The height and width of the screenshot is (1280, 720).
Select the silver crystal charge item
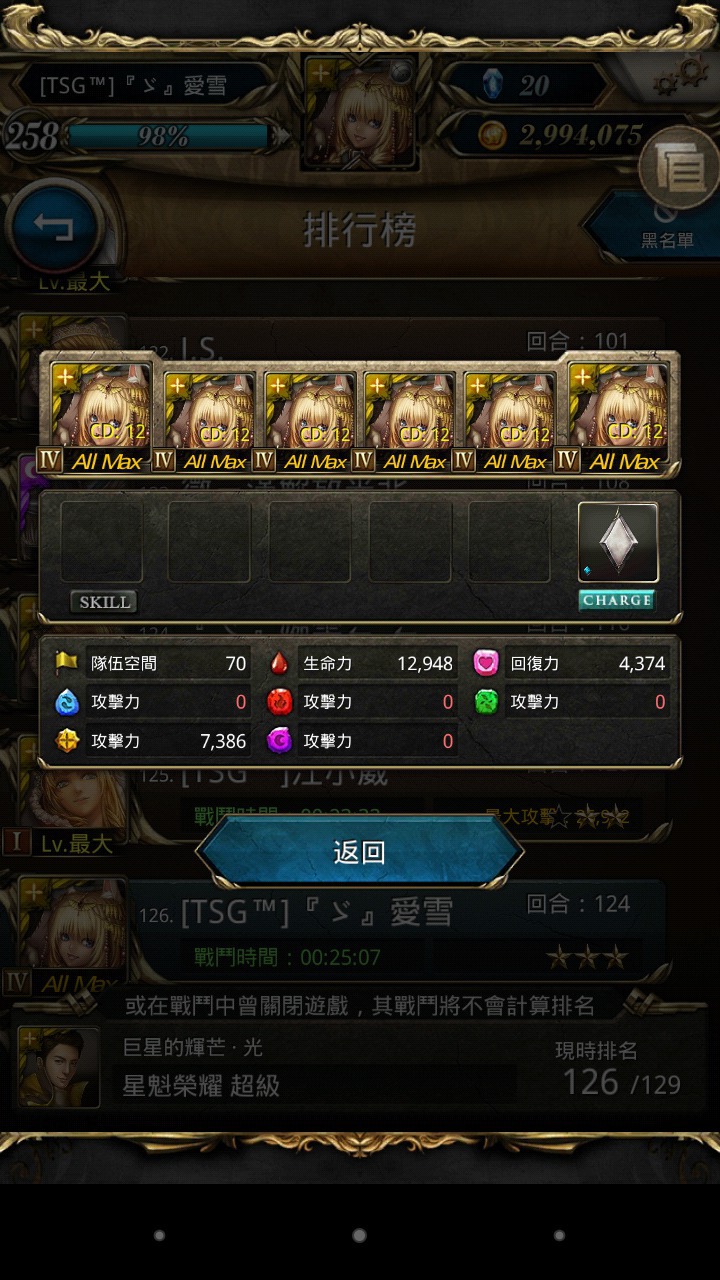[x=618, y=542]
